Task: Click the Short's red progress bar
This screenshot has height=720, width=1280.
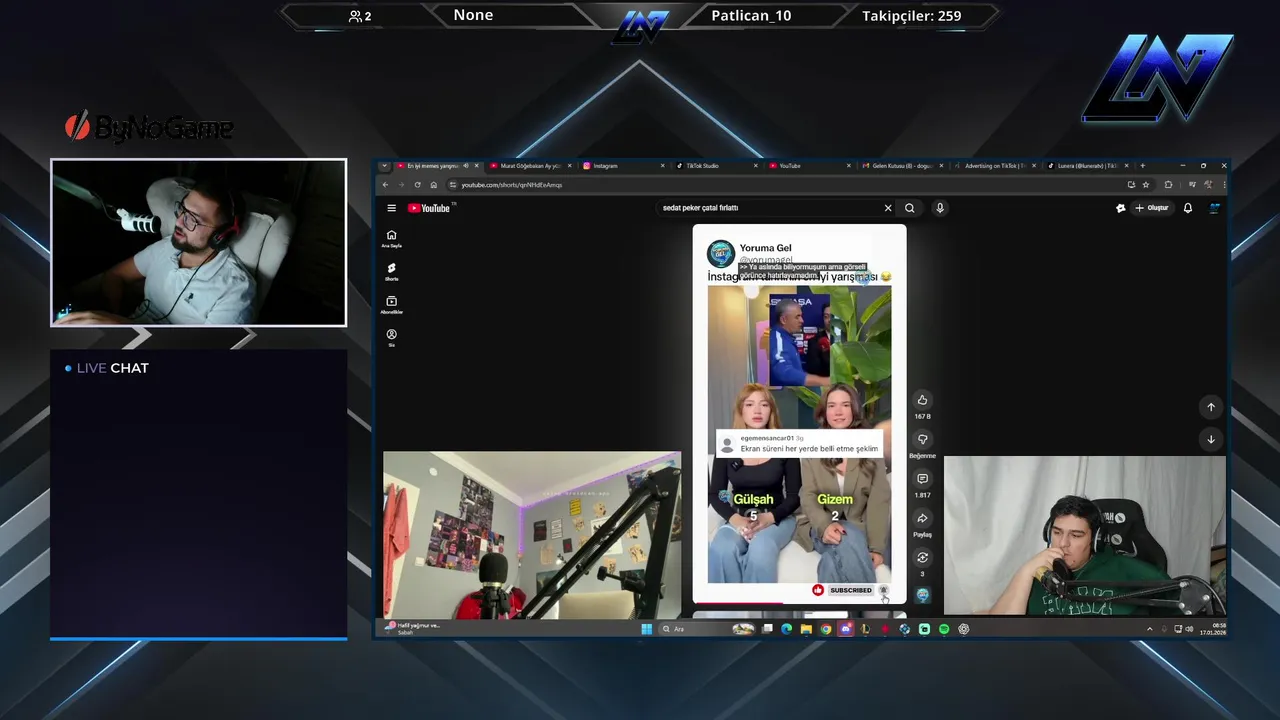Action: click(740, 603)
